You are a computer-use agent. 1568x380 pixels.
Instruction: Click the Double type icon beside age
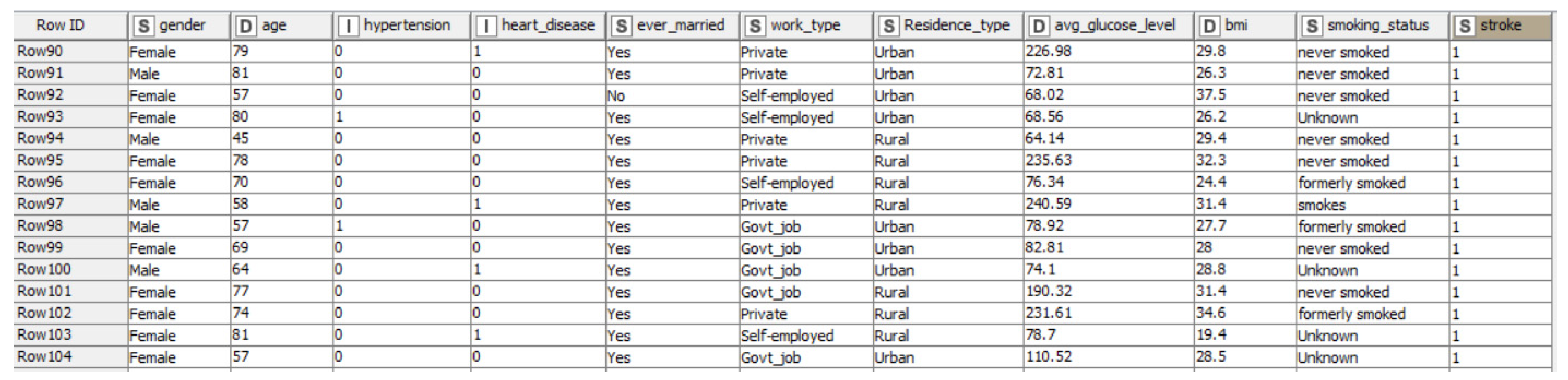tap(246, 26)
